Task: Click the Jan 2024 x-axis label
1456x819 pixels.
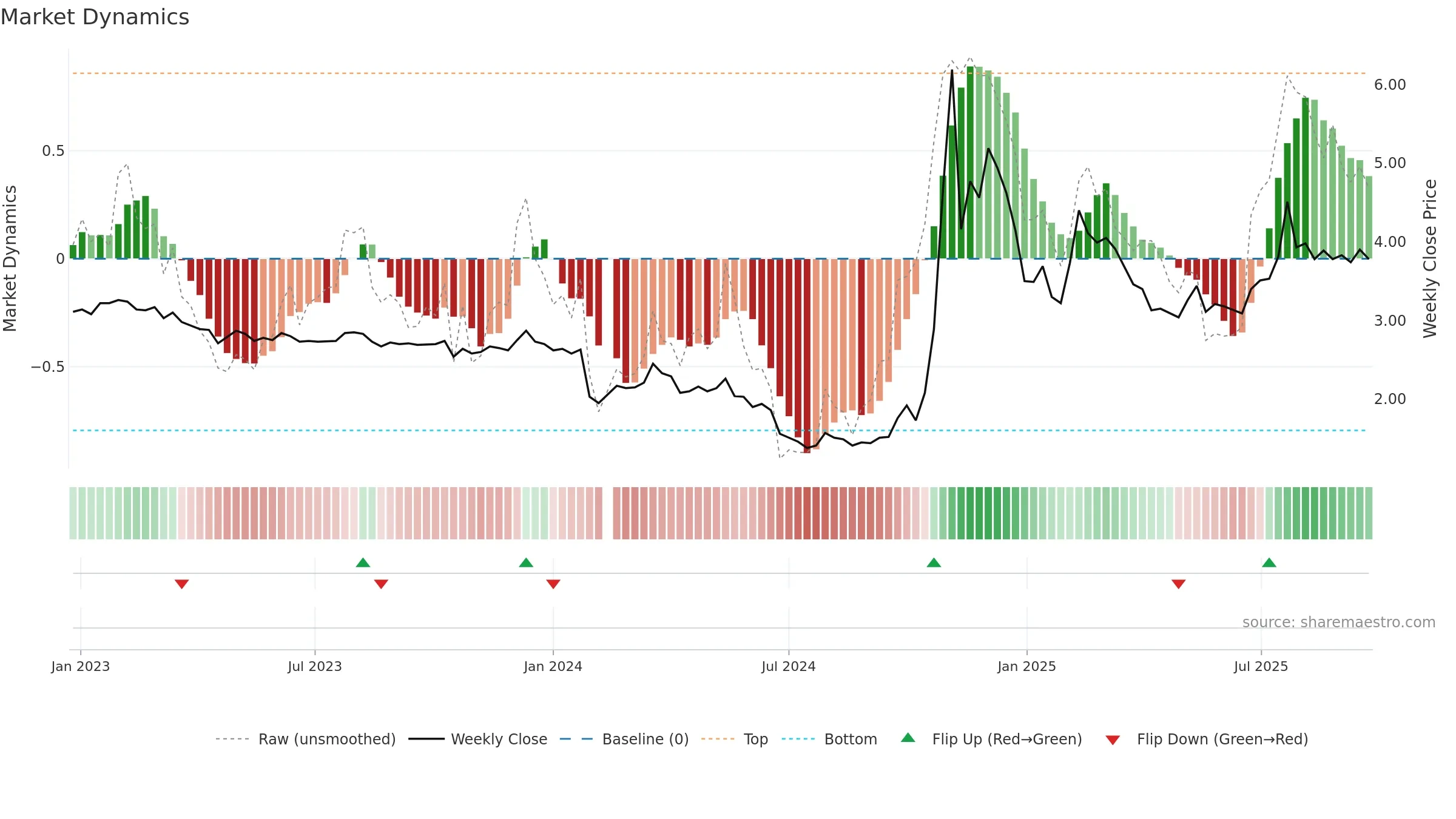Action: (x=553, y=666)
